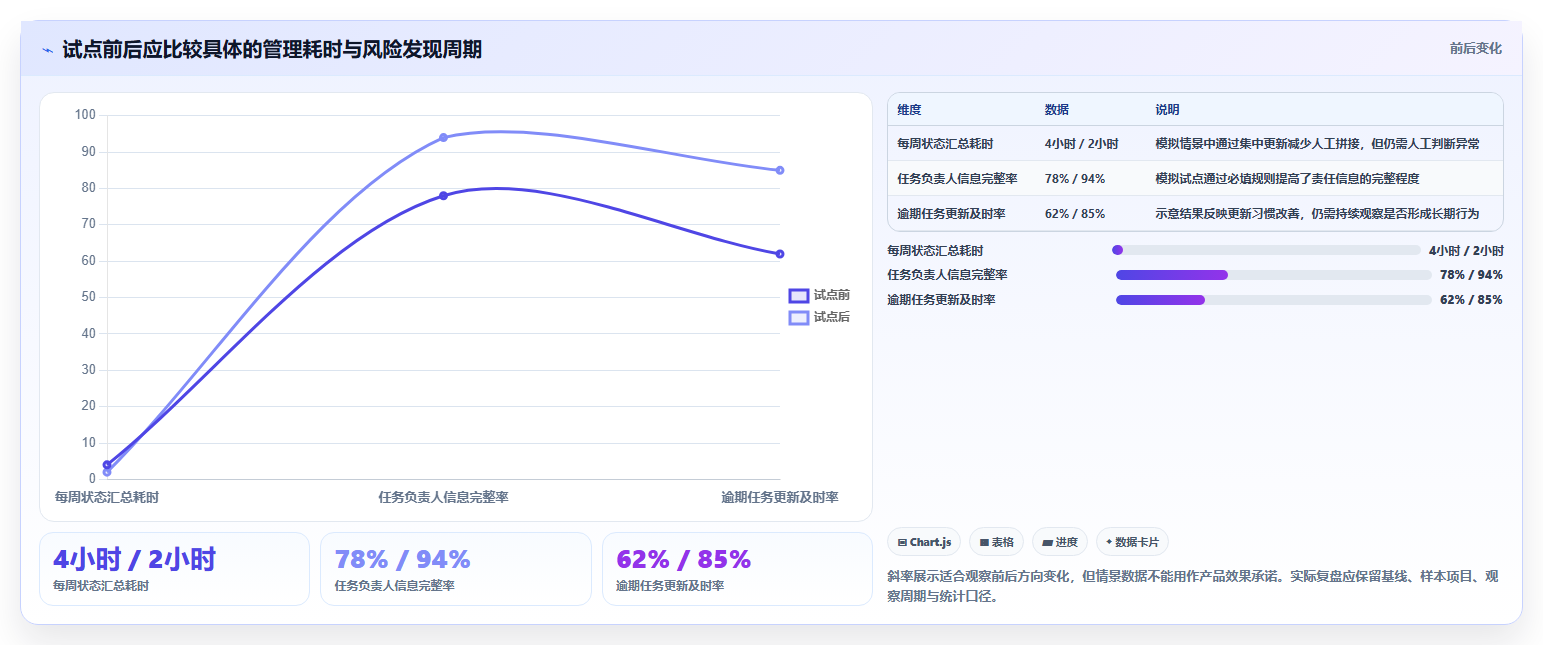The height and width of the screenshot is (645, 1543).
Task: Click the 试点后 data point at 94
Action: coord(443,137)
